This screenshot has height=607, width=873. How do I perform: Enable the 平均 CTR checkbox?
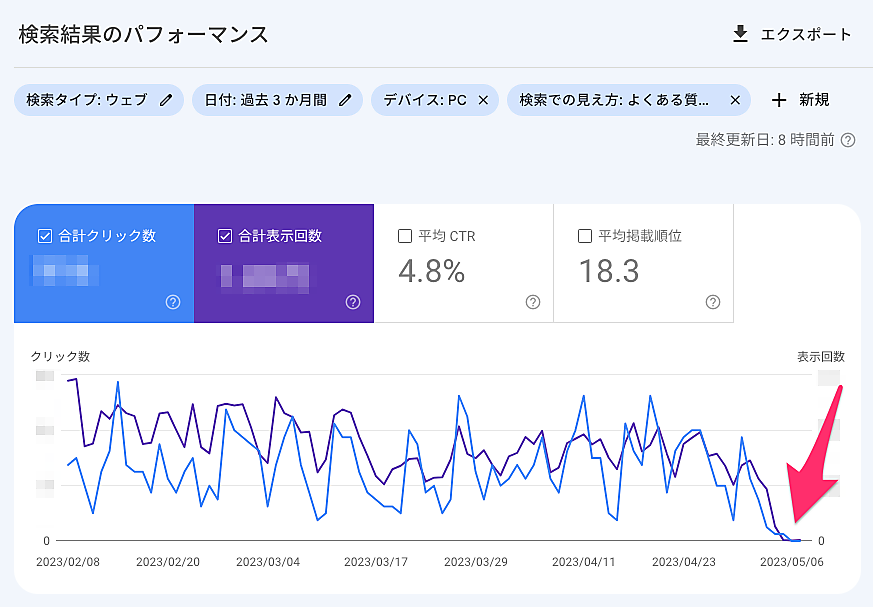click(x=405, y=237)
